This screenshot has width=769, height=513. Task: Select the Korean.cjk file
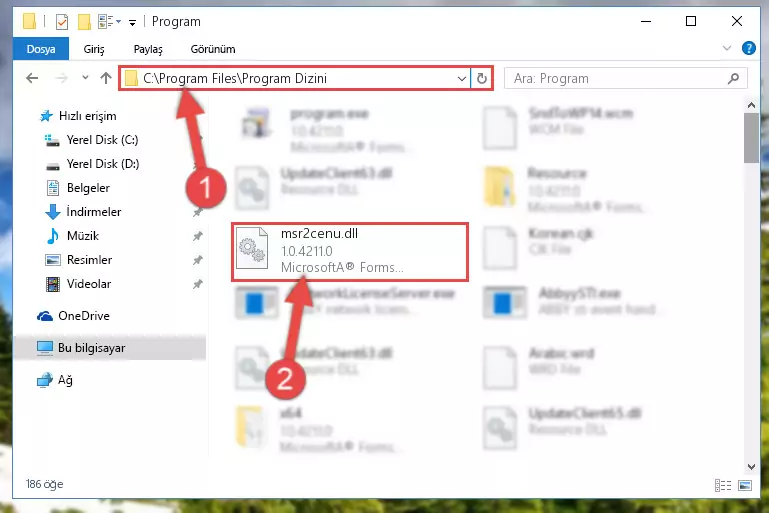coord(539,247)
